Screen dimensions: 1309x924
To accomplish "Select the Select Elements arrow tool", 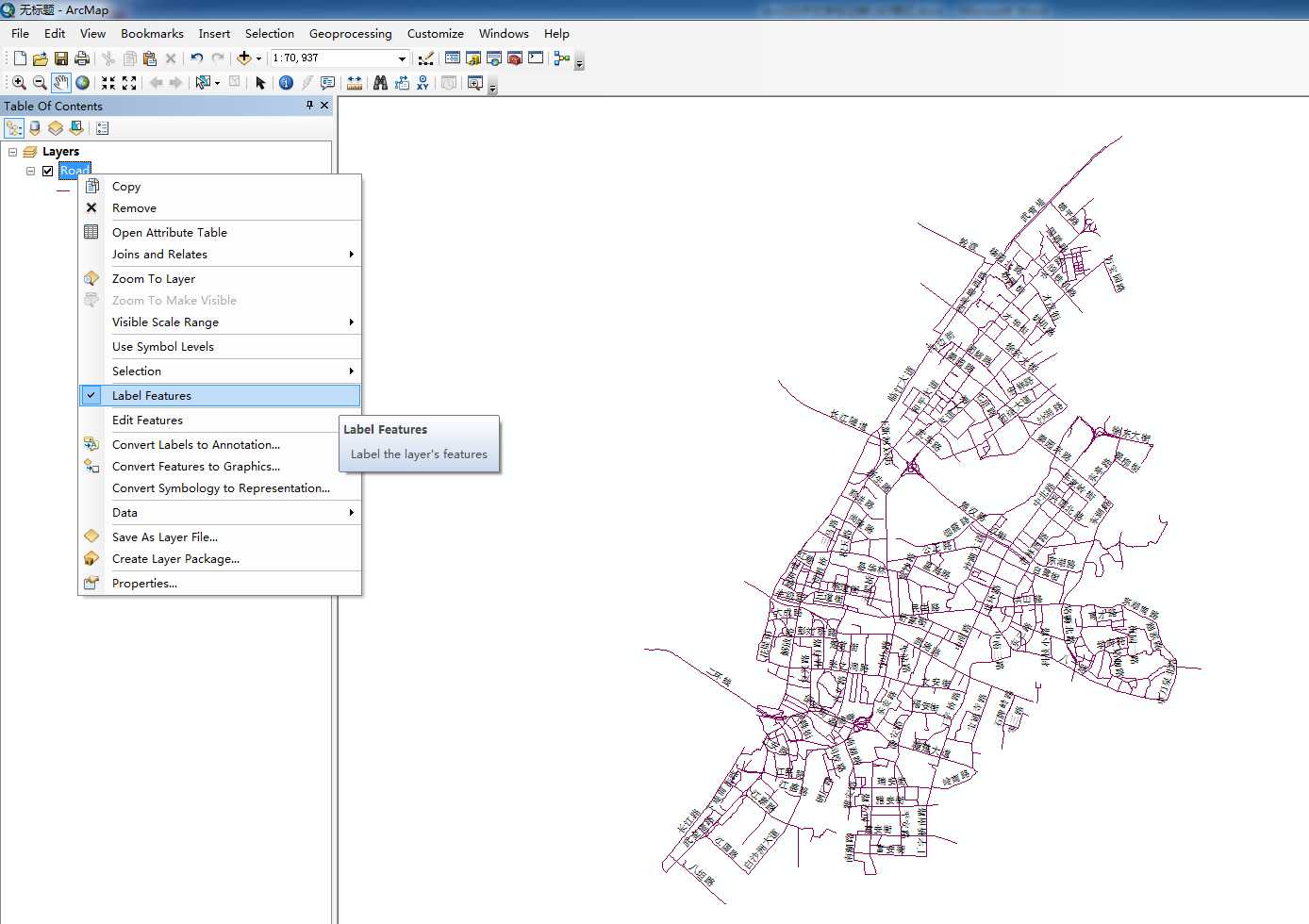I will click(x=261, y=83).
